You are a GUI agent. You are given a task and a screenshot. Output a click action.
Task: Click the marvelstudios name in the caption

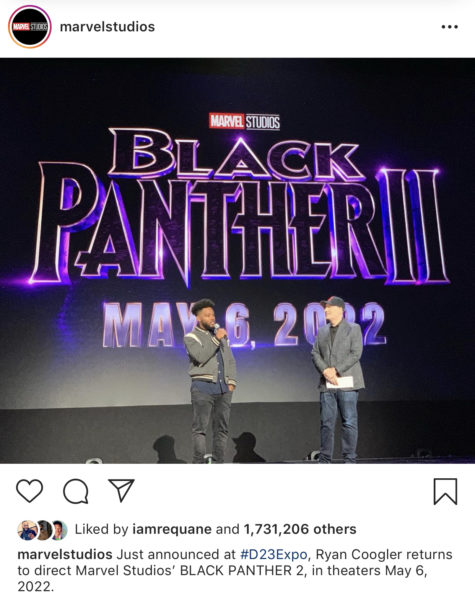[x=65, y=554]
